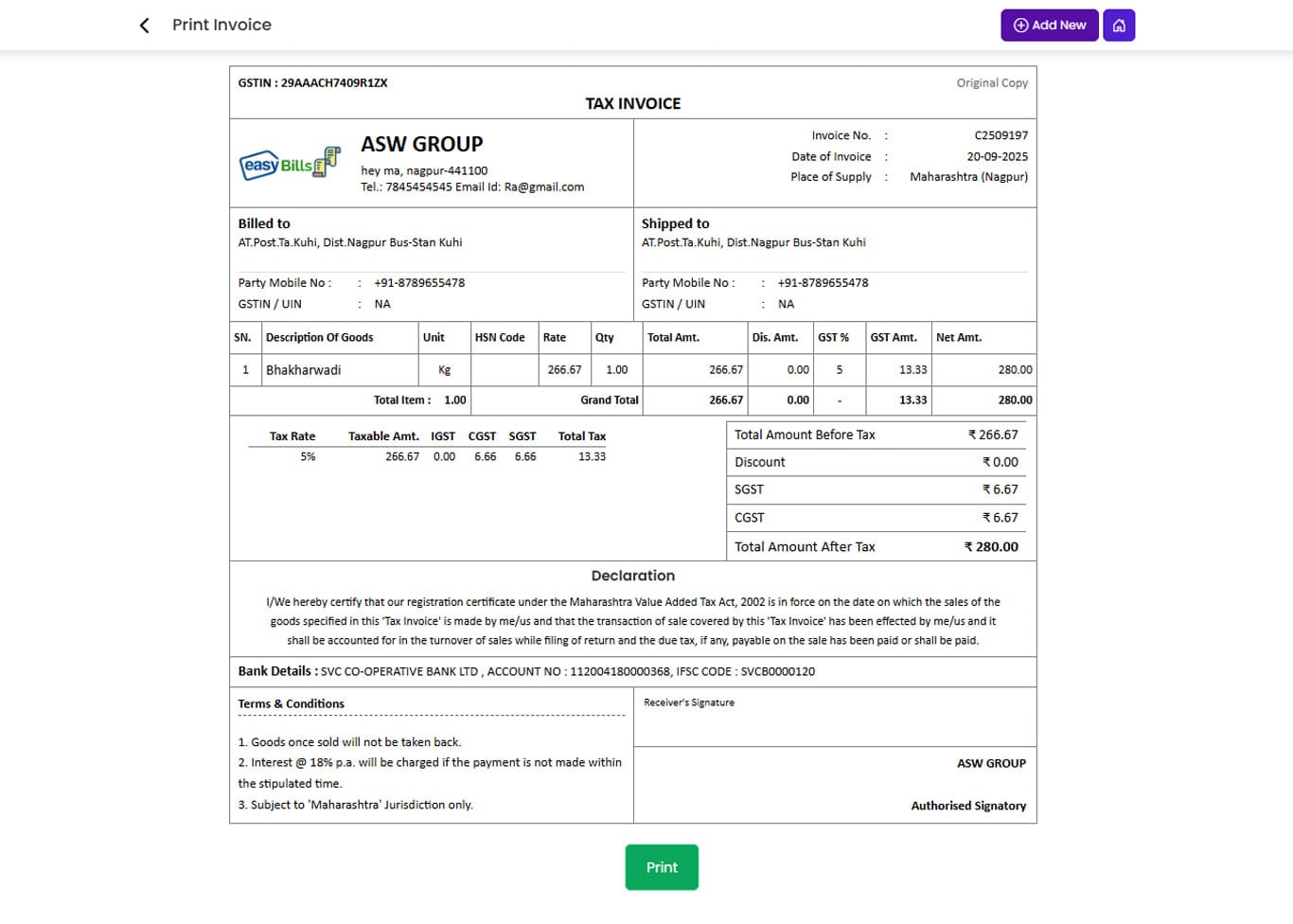Select the Total Amount After Tax value
The image size is (1293, 924).
[x=991, y=547]
